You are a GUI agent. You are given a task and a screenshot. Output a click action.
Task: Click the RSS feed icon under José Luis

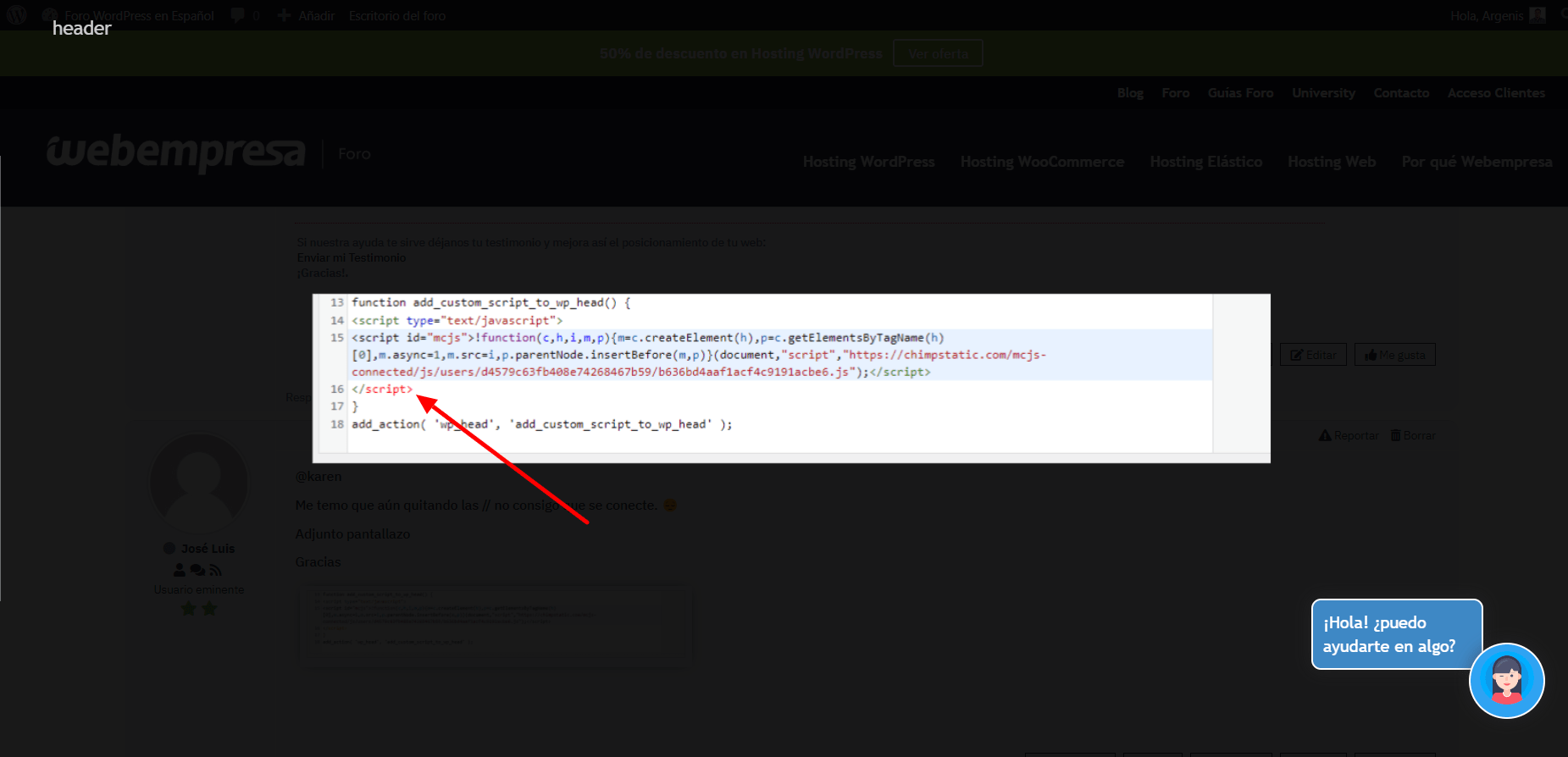pos(215,571)
